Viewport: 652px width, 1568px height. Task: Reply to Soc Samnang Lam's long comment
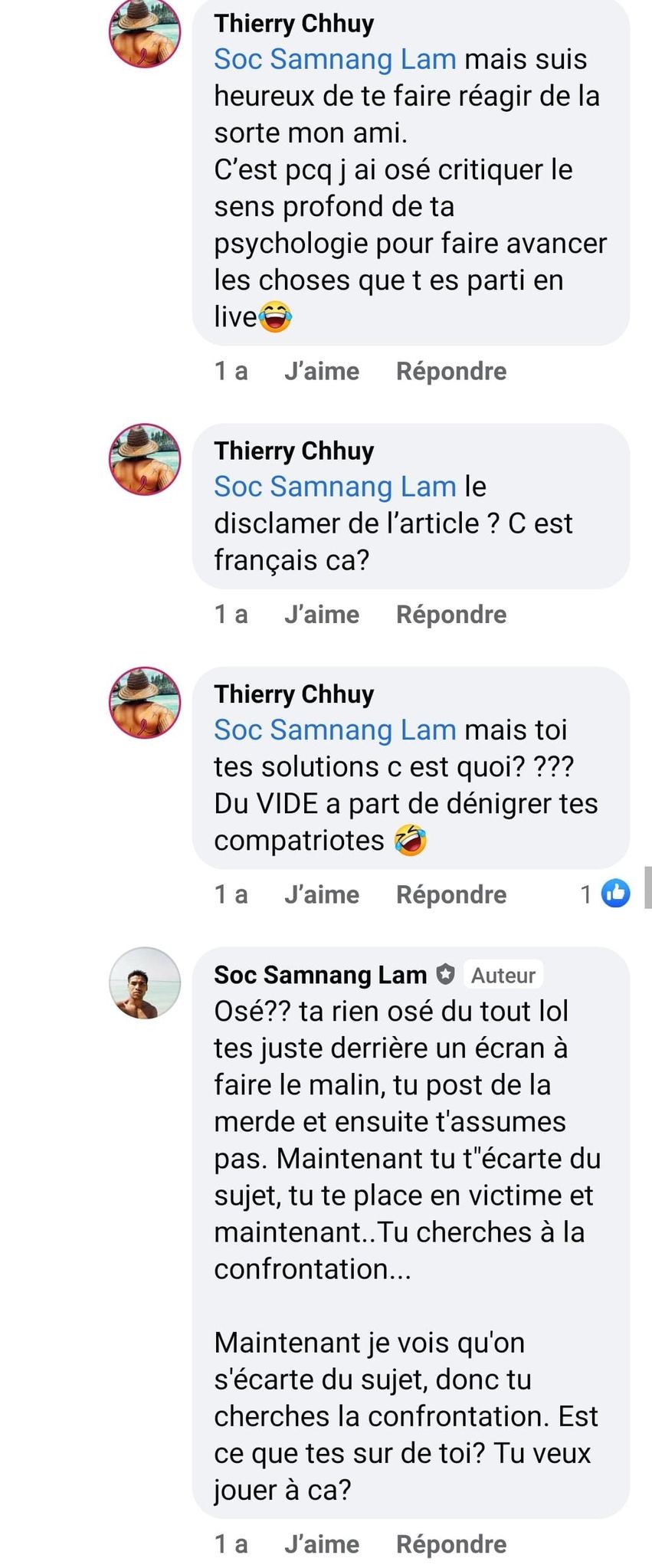pyautogui.click(x=451, y=1543)
